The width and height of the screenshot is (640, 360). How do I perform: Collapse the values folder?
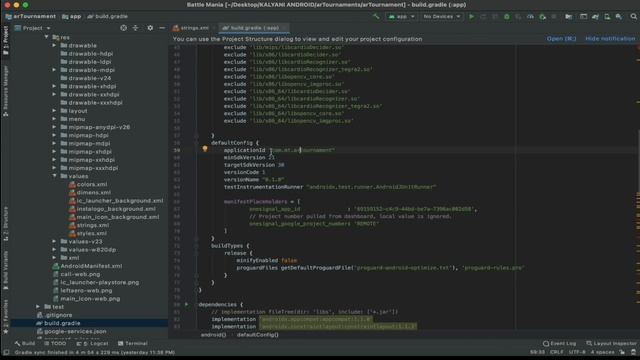coord(54,176)
